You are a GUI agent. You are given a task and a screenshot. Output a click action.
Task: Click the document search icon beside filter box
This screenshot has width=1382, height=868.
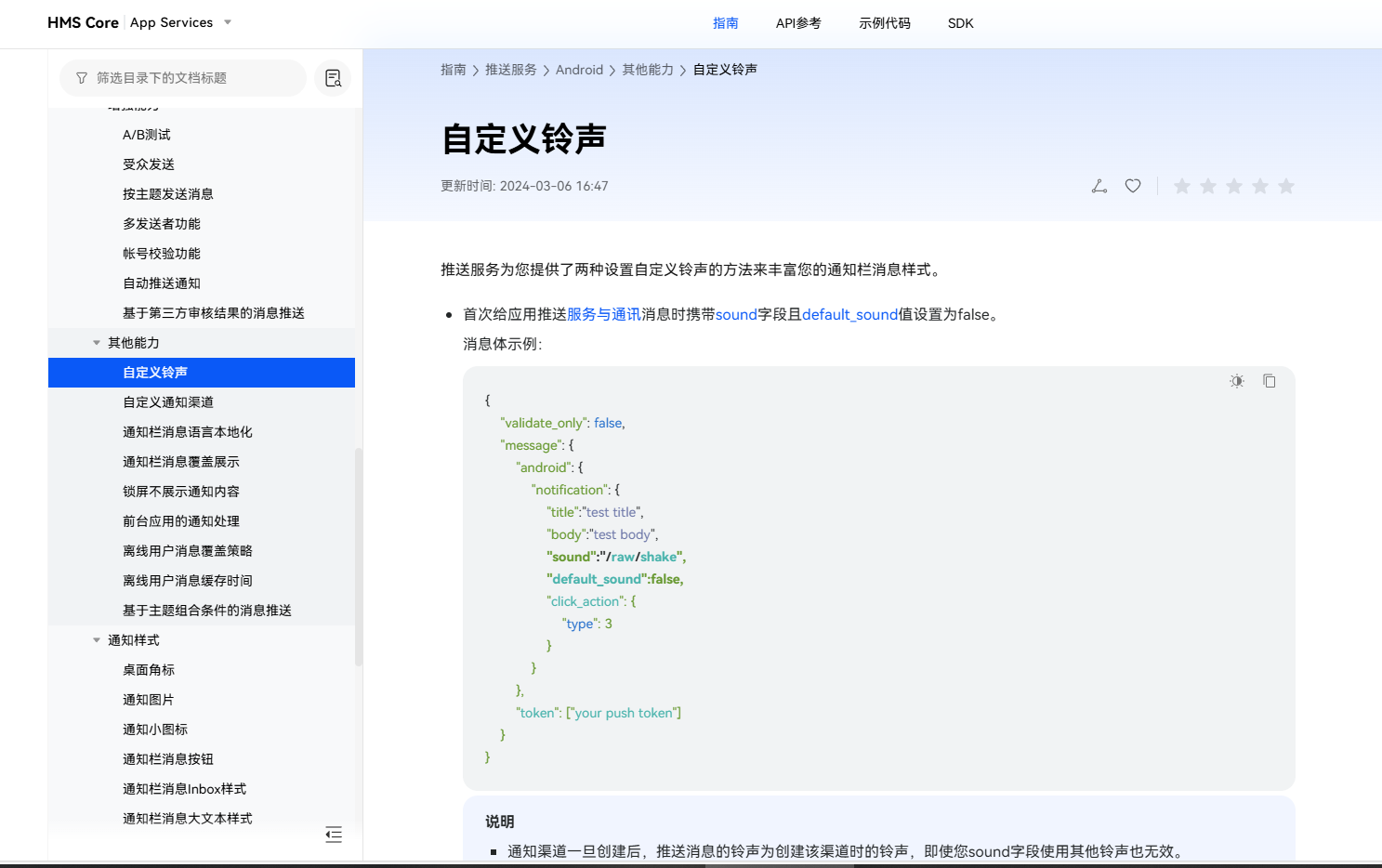333,78
